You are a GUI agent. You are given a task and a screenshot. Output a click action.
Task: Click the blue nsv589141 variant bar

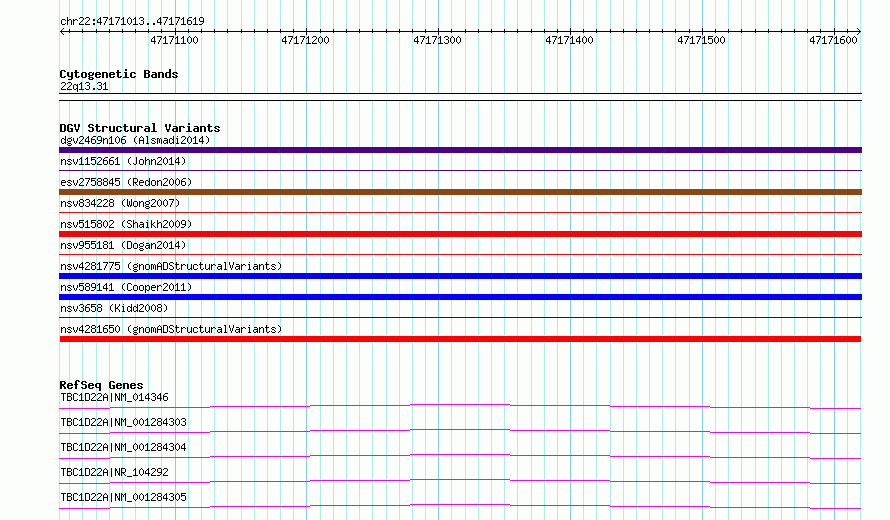coord(460,297)
